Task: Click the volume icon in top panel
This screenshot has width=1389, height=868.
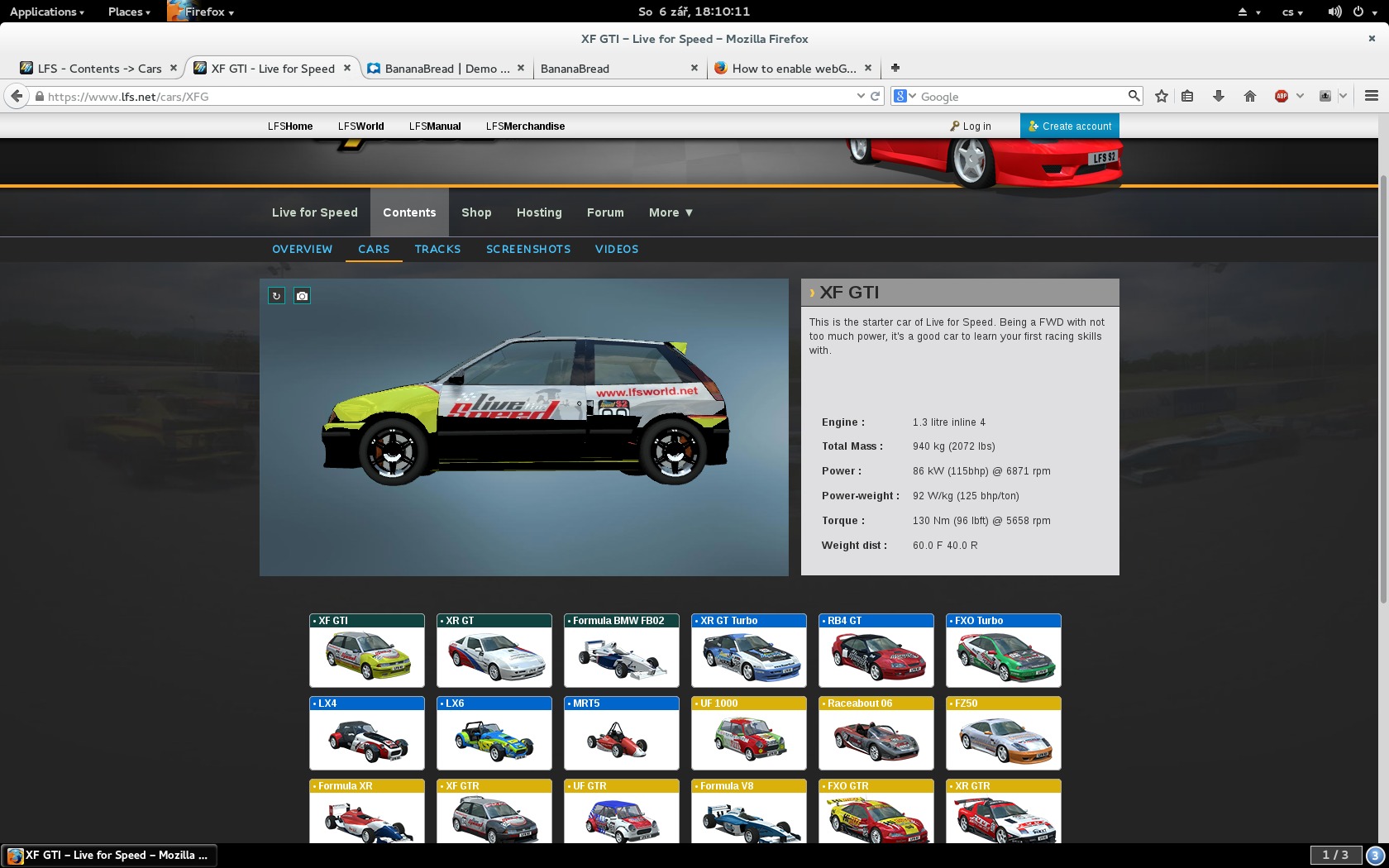Action: tap(1334, 12)
